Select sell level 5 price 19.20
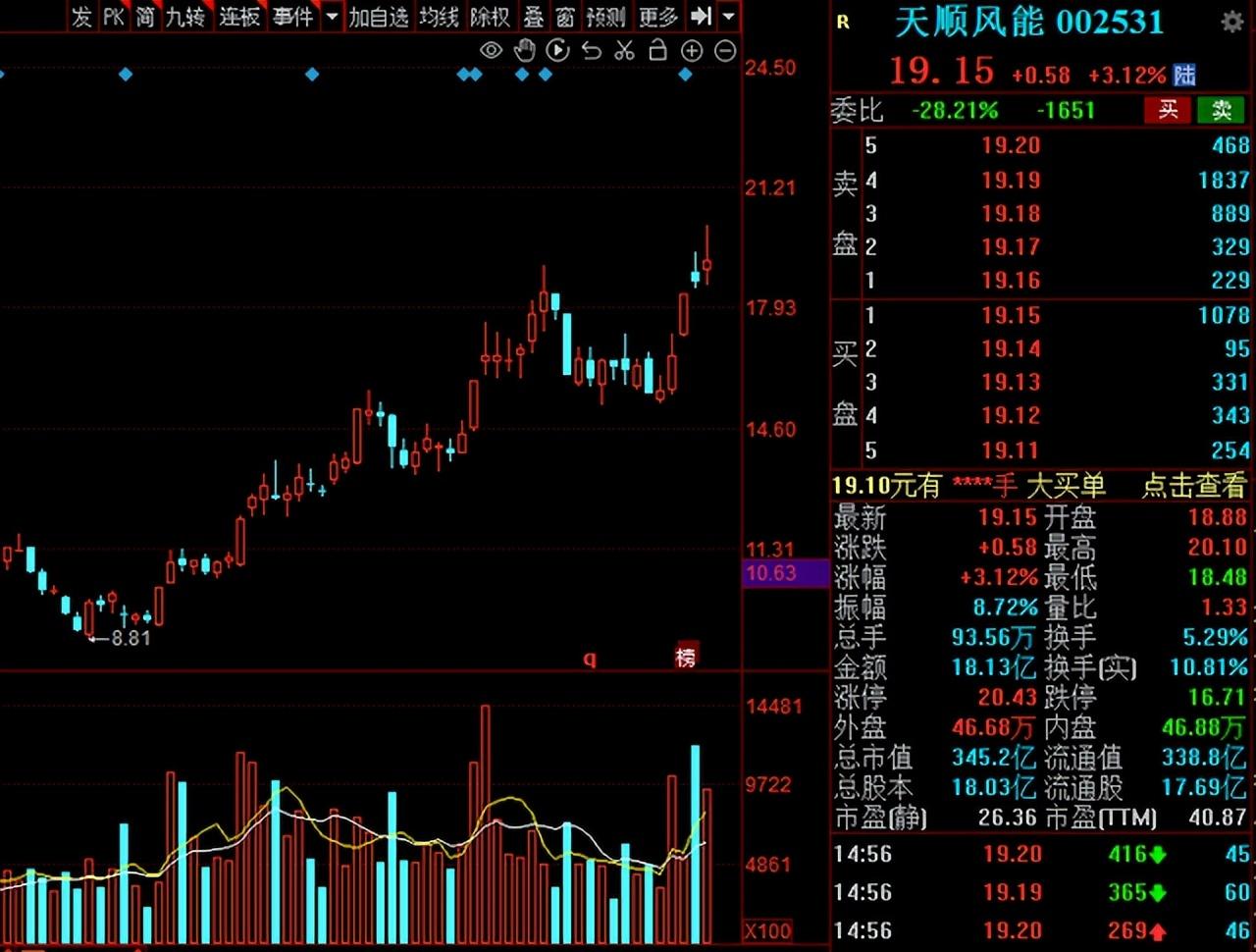The width and height of the screenshot is (1256, 952). pos(1011,146)
